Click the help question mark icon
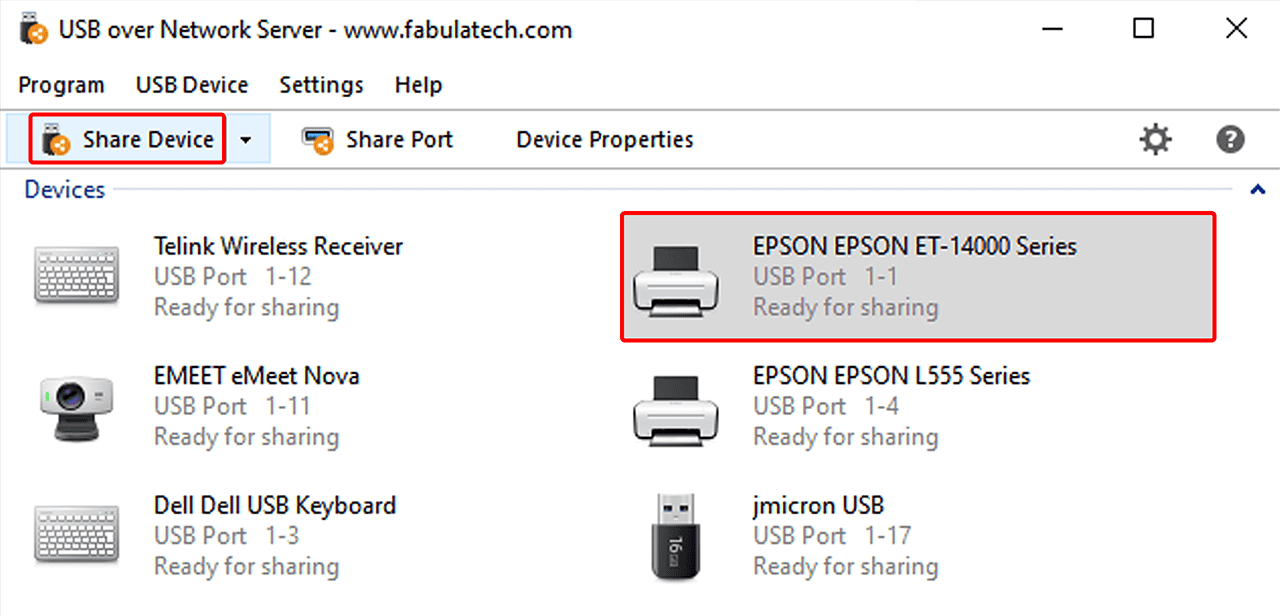 pos(1230,140)
